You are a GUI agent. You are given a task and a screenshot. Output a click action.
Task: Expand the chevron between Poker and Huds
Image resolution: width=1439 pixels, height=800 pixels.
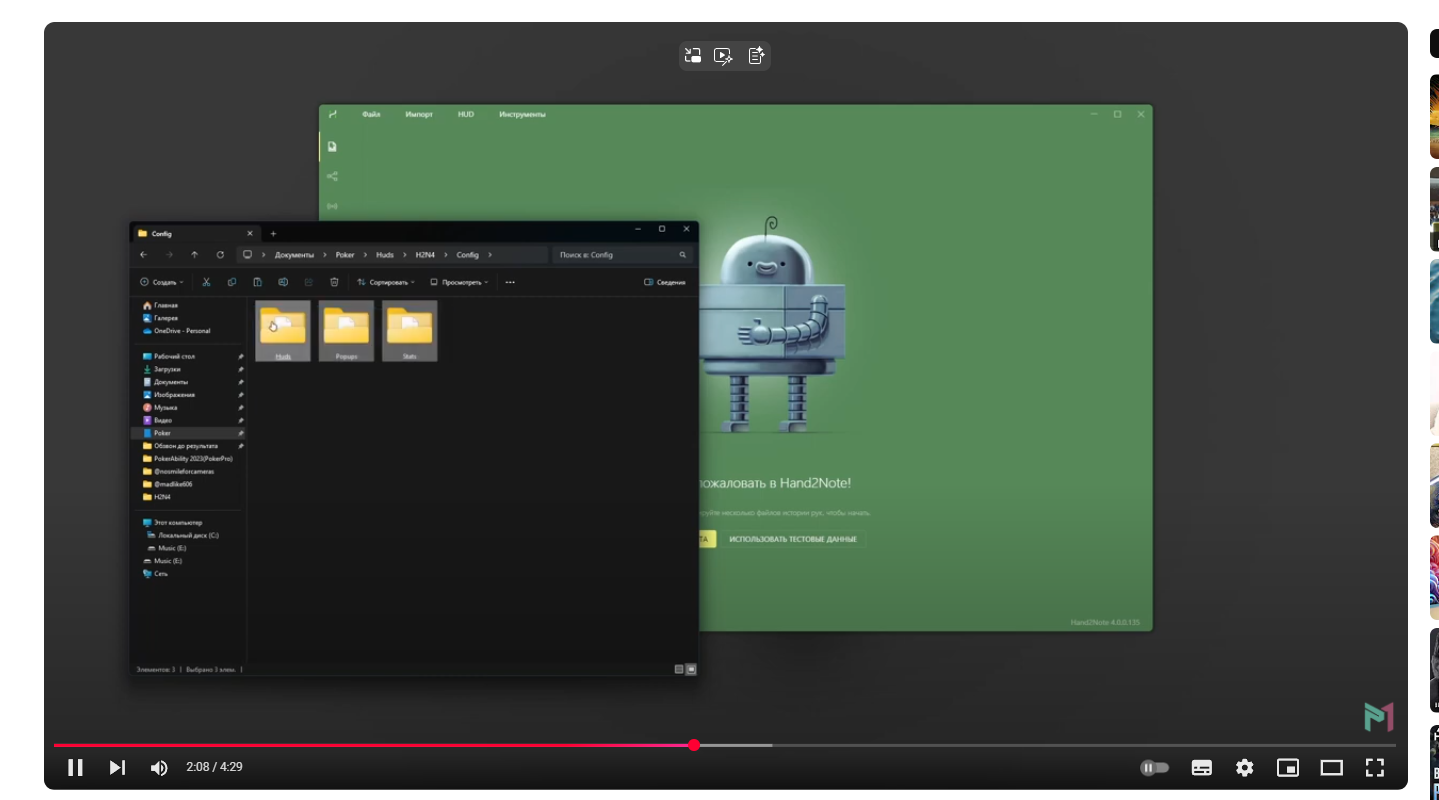tap(365, 255)
